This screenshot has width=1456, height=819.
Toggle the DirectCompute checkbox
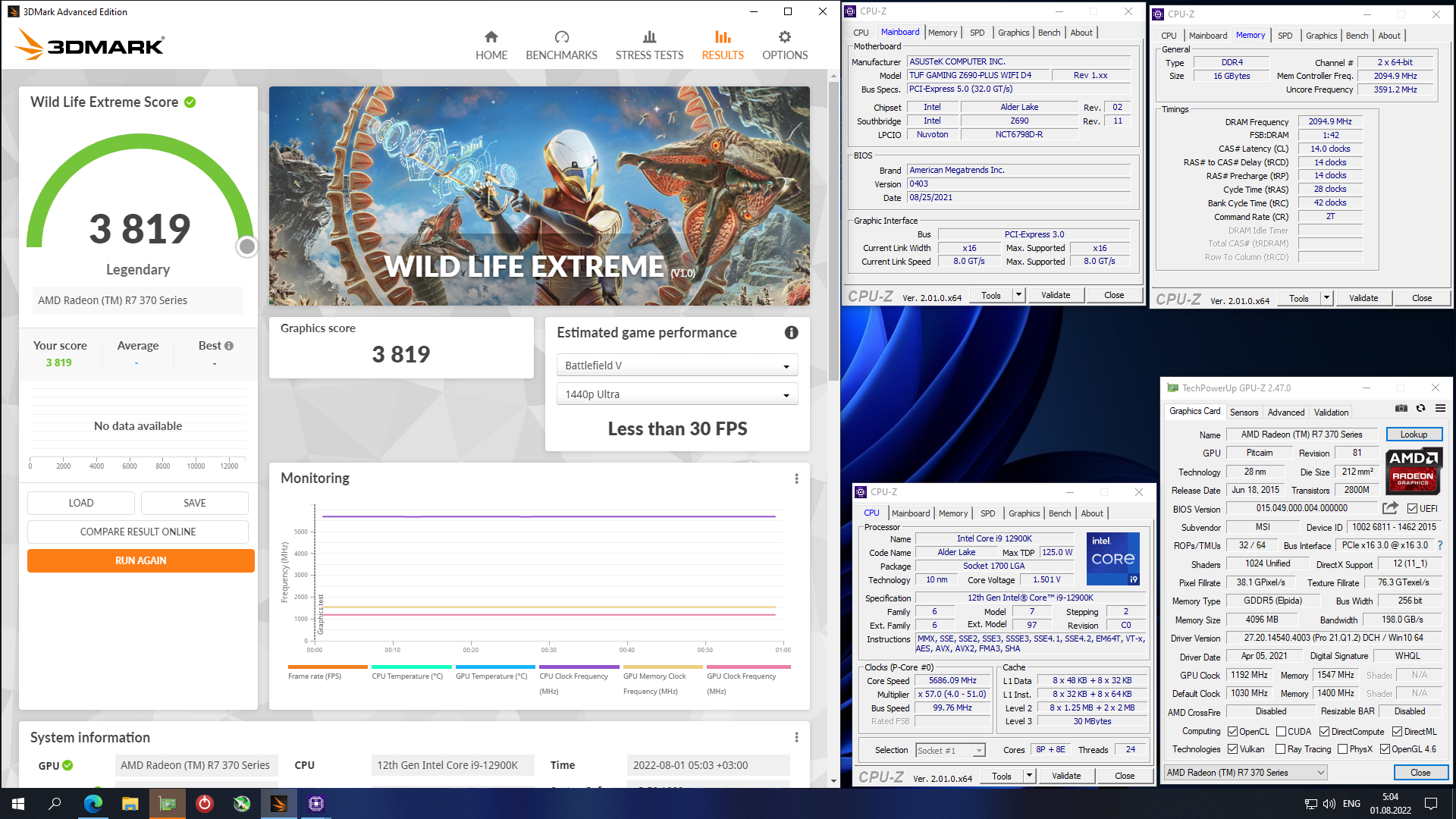[x=1324, y=732]
